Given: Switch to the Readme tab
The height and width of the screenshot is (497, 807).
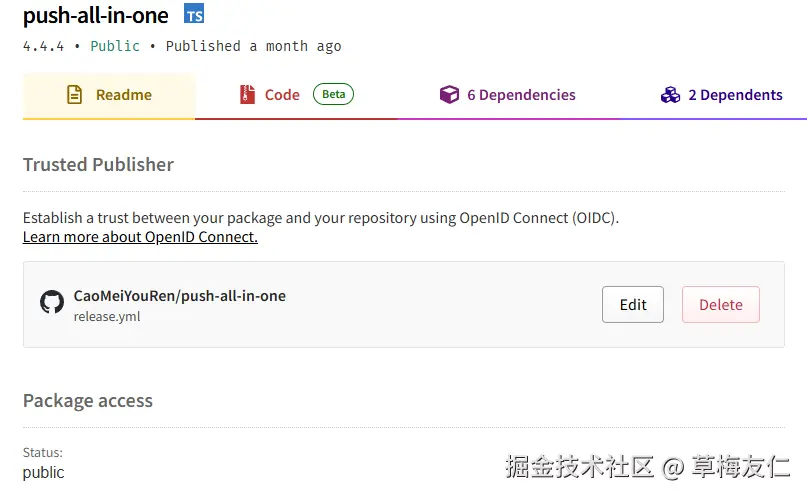Looking at the screenshot, I should [x=123, y=95].
